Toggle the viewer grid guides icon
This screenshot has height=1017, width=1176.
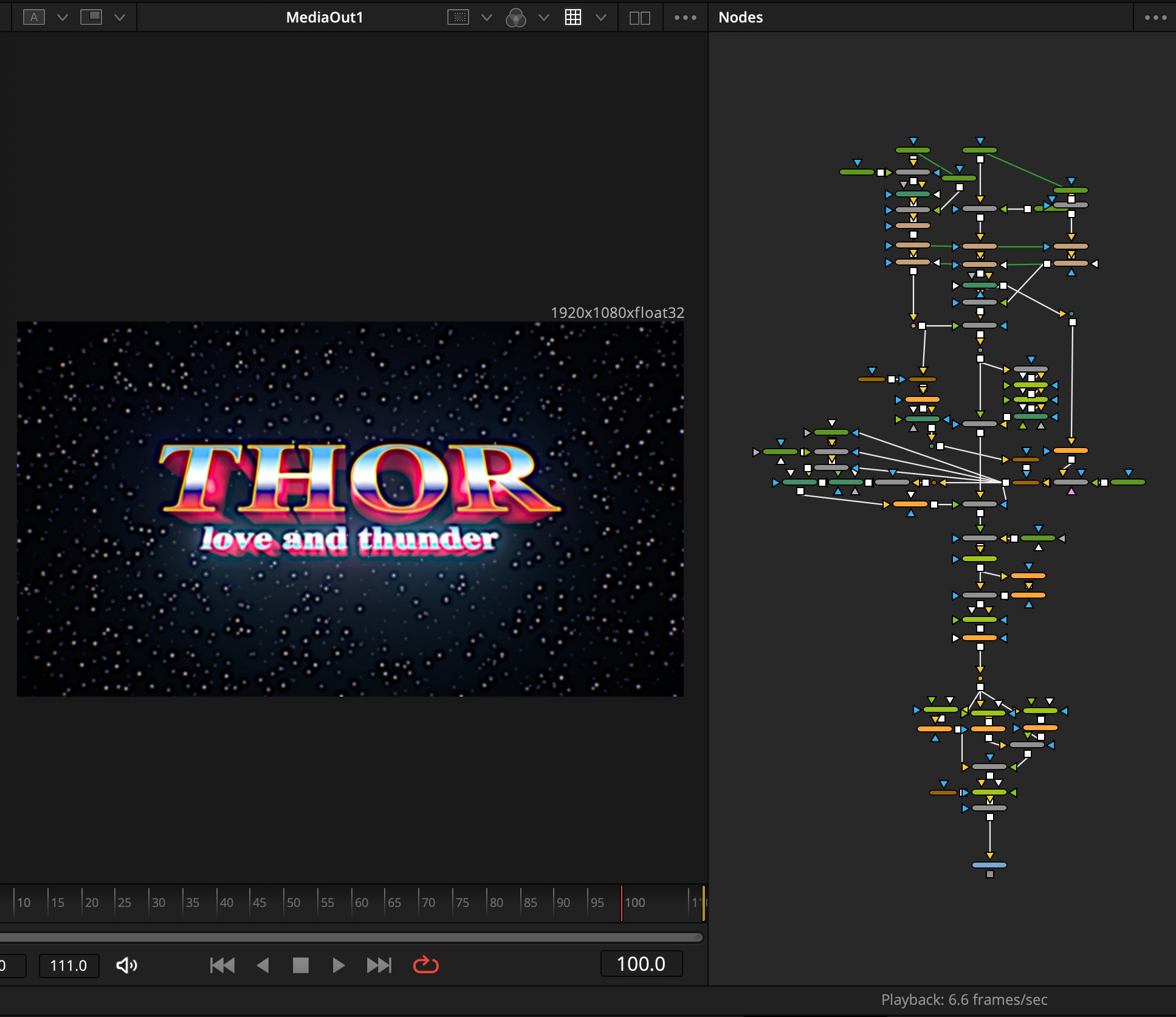pyautogui.click(x=573, y=17)
